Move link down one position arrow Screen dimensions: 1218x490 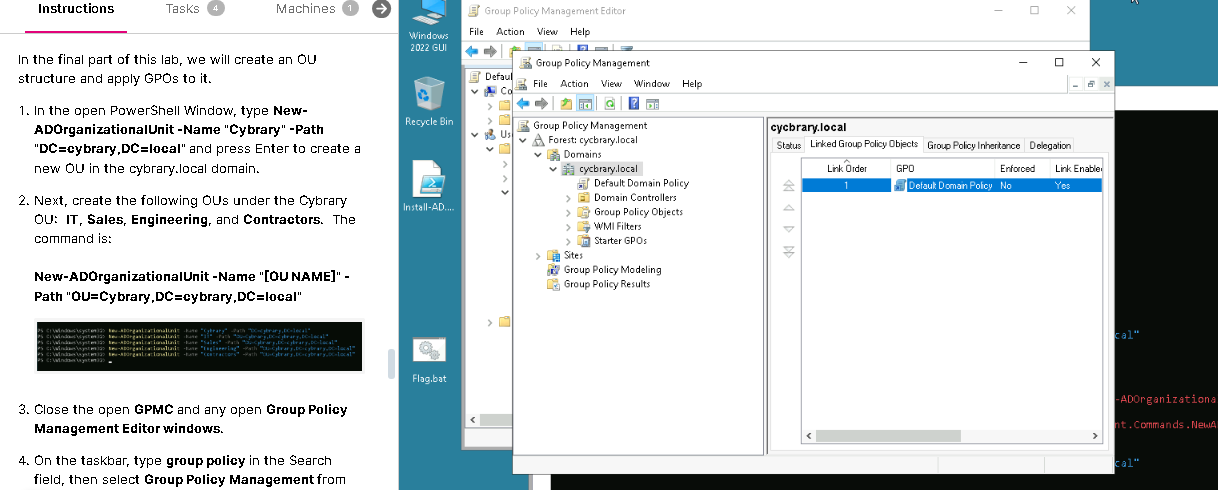[788, 229]
